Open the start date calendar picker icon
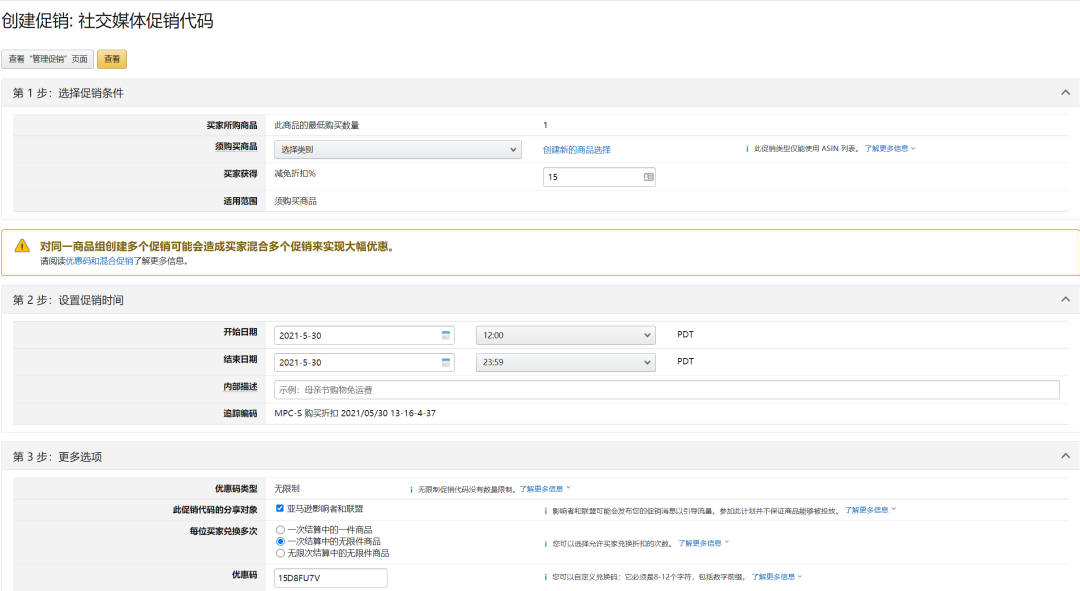This screenshot has height=591, width=1080. point(446,335)
